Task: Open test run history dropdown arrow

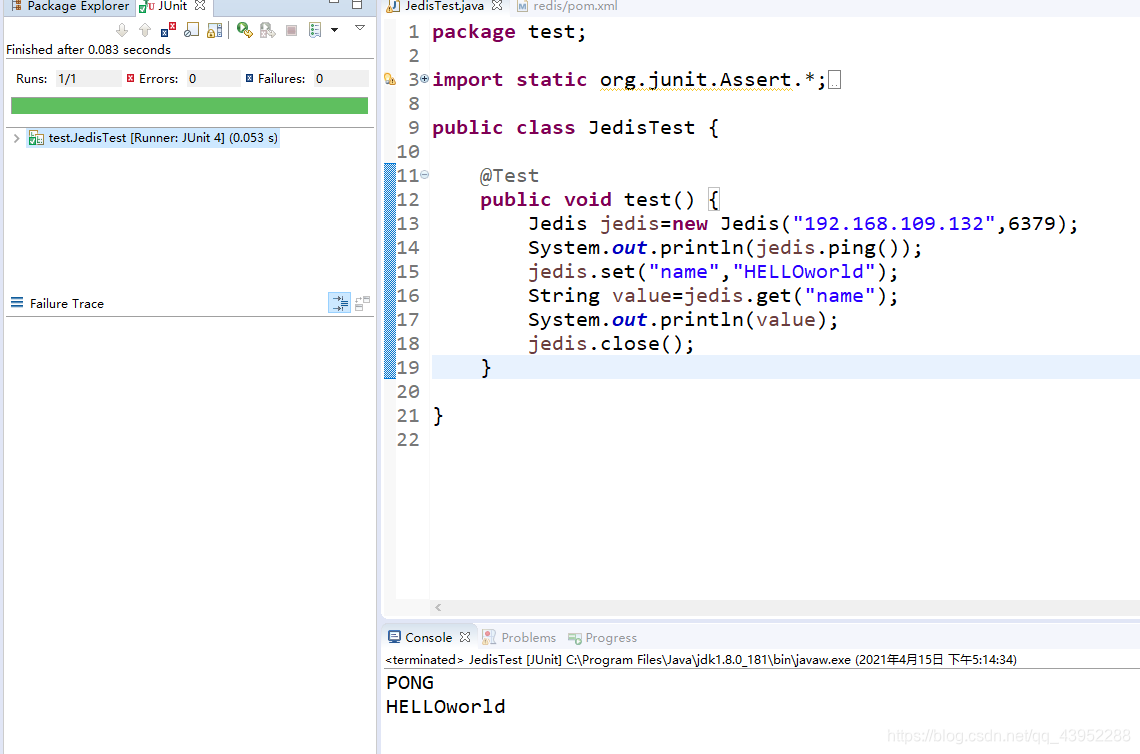Action: tap(334, 30)
